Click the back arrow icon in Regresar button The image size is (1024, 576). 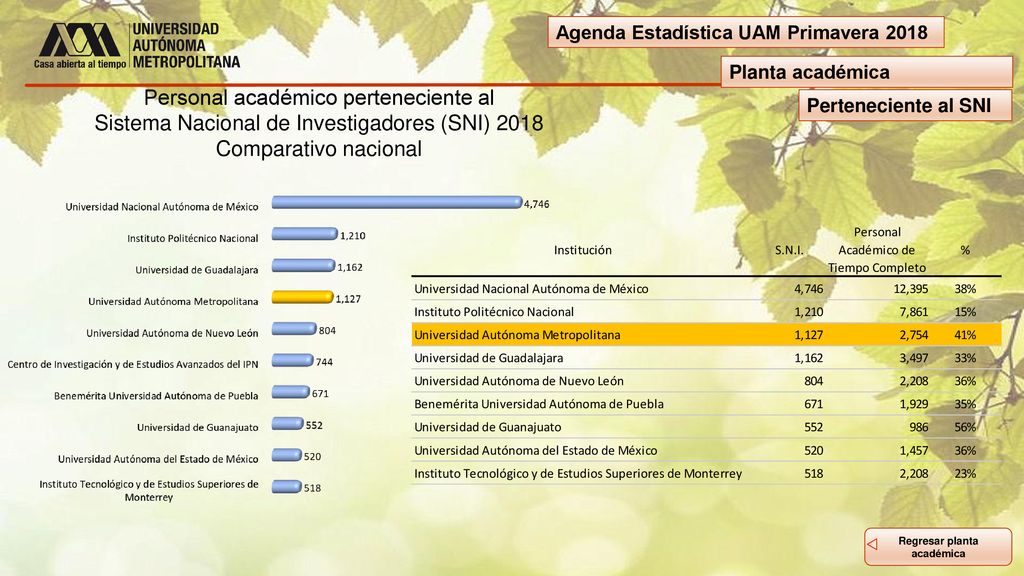tap(872, 544)
